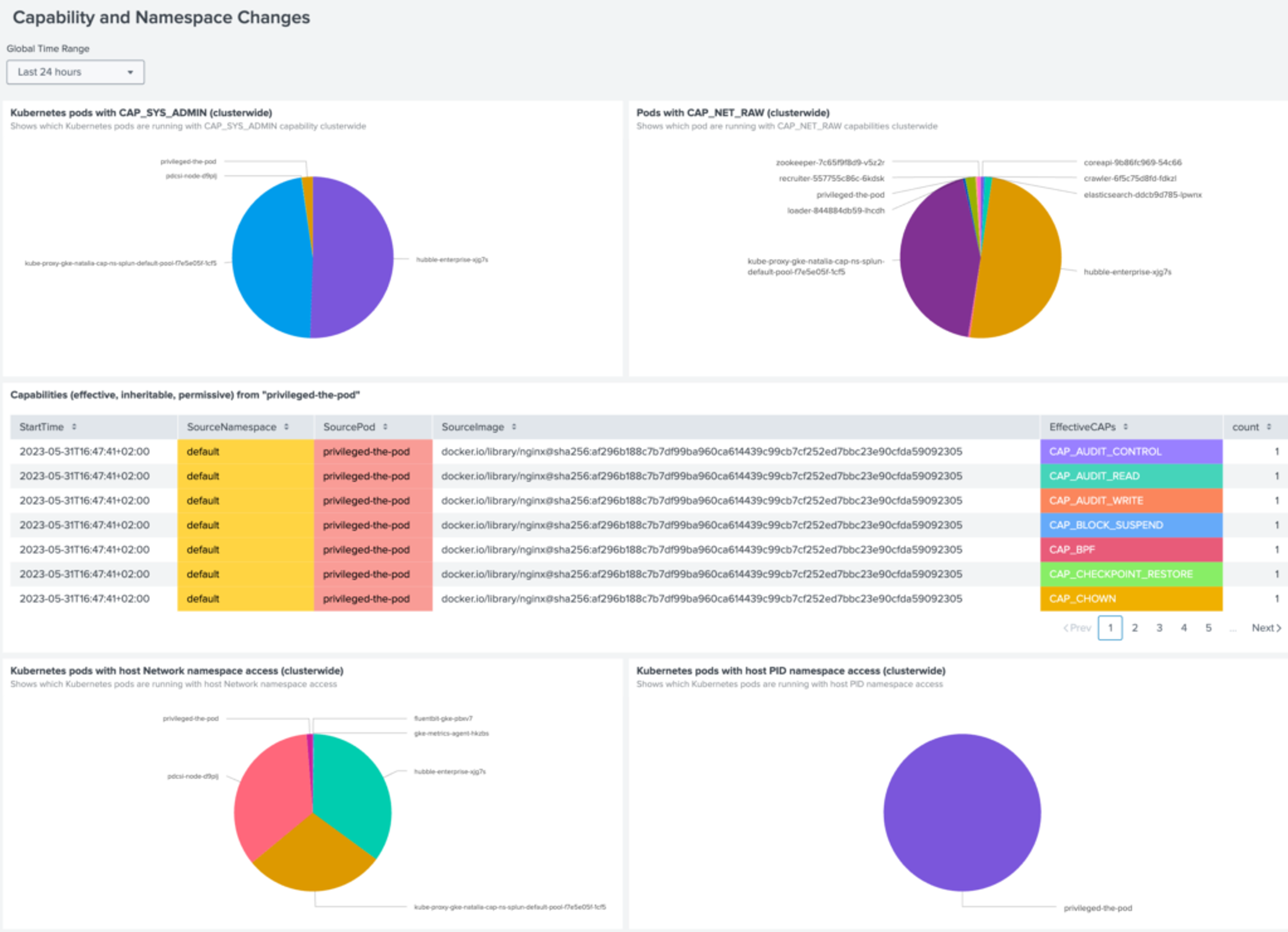Go to page 3 of table
1288x932 pixels.
click(x=1159, y=628)
